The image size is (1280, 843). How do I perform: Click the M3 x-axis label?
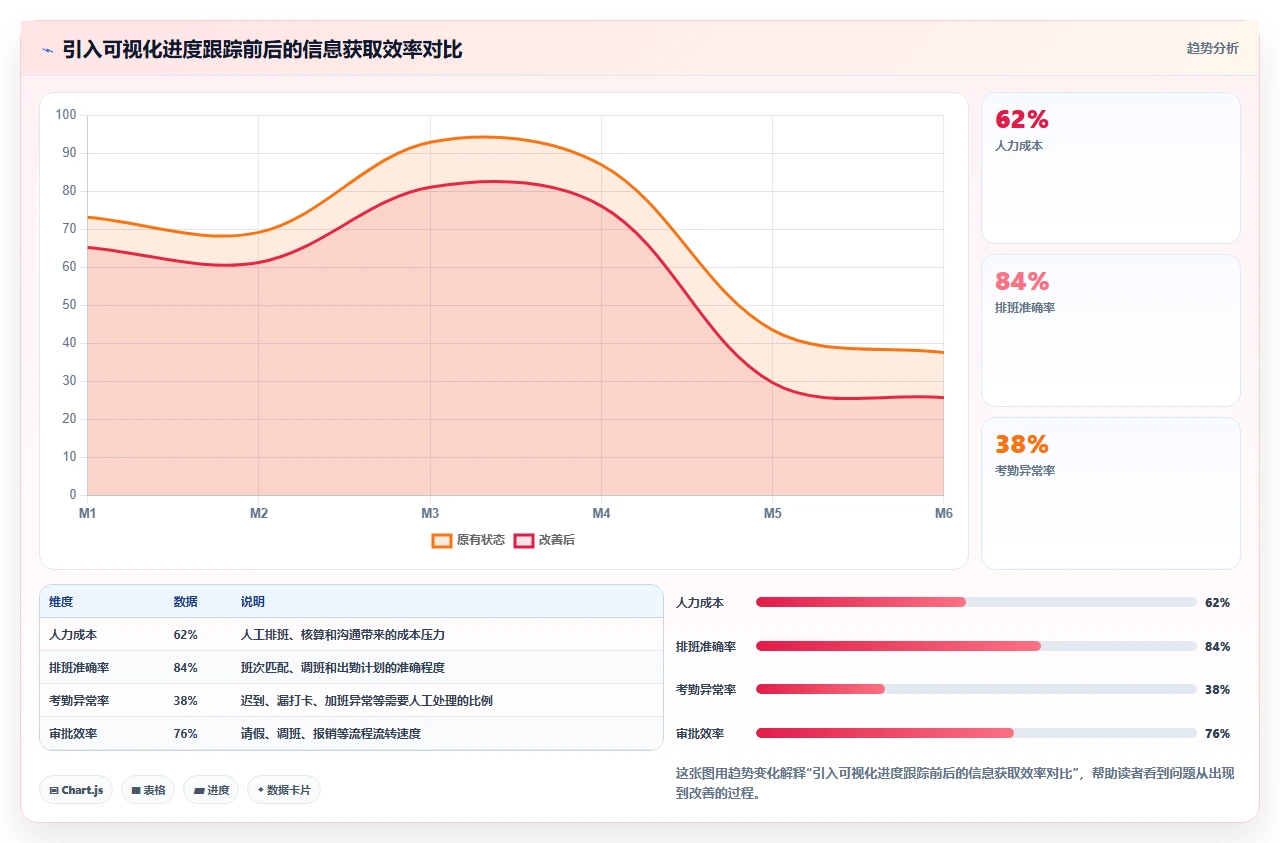[x=430, y=514]
